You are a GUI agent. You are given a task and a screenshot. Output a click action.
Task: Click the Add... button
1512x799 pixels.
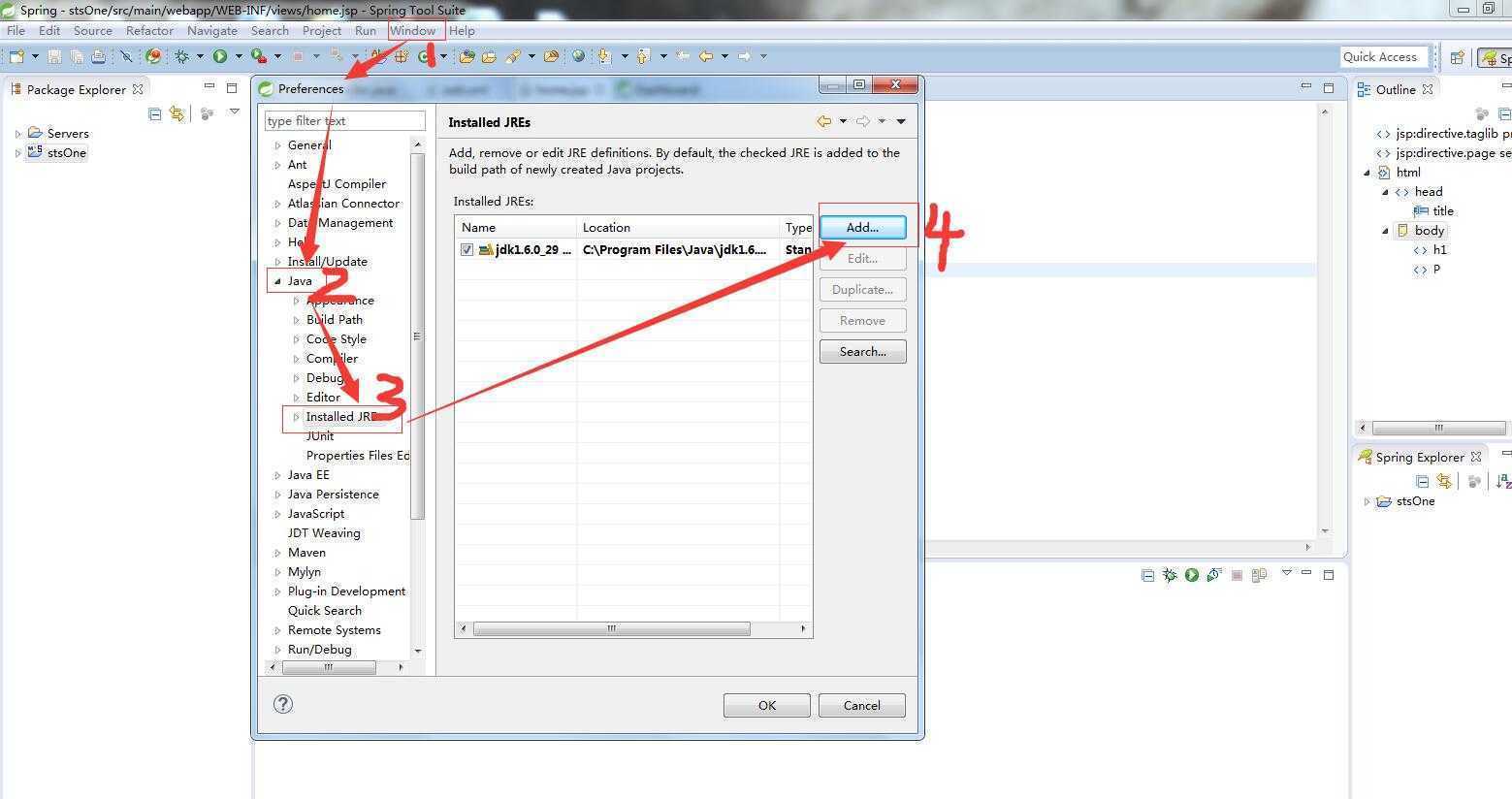(862, 227)
